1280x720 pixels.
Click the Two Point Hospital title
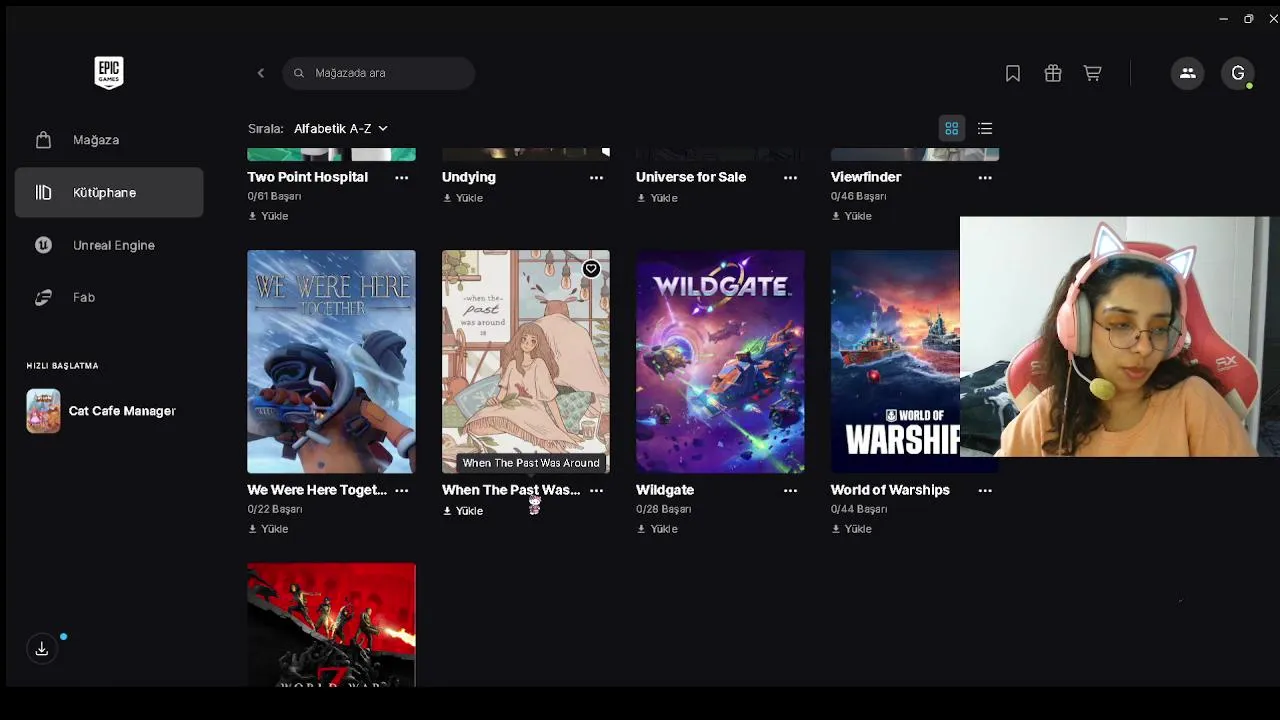307,177
